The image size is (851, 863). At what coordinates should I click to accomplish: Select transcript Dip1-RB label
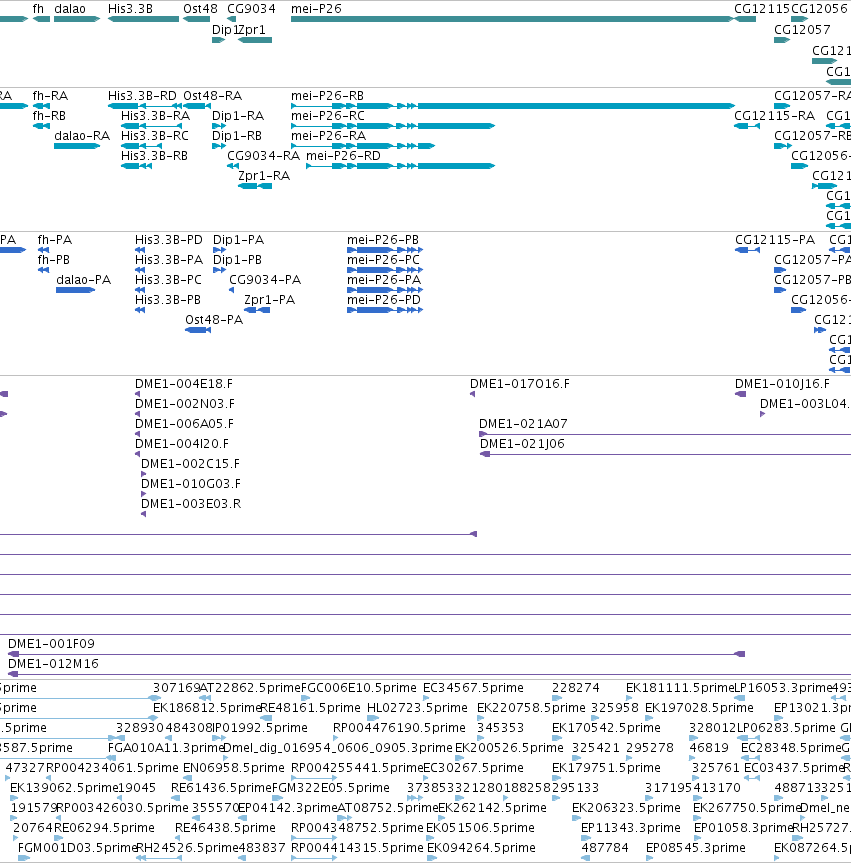click(x=237, y=135)
